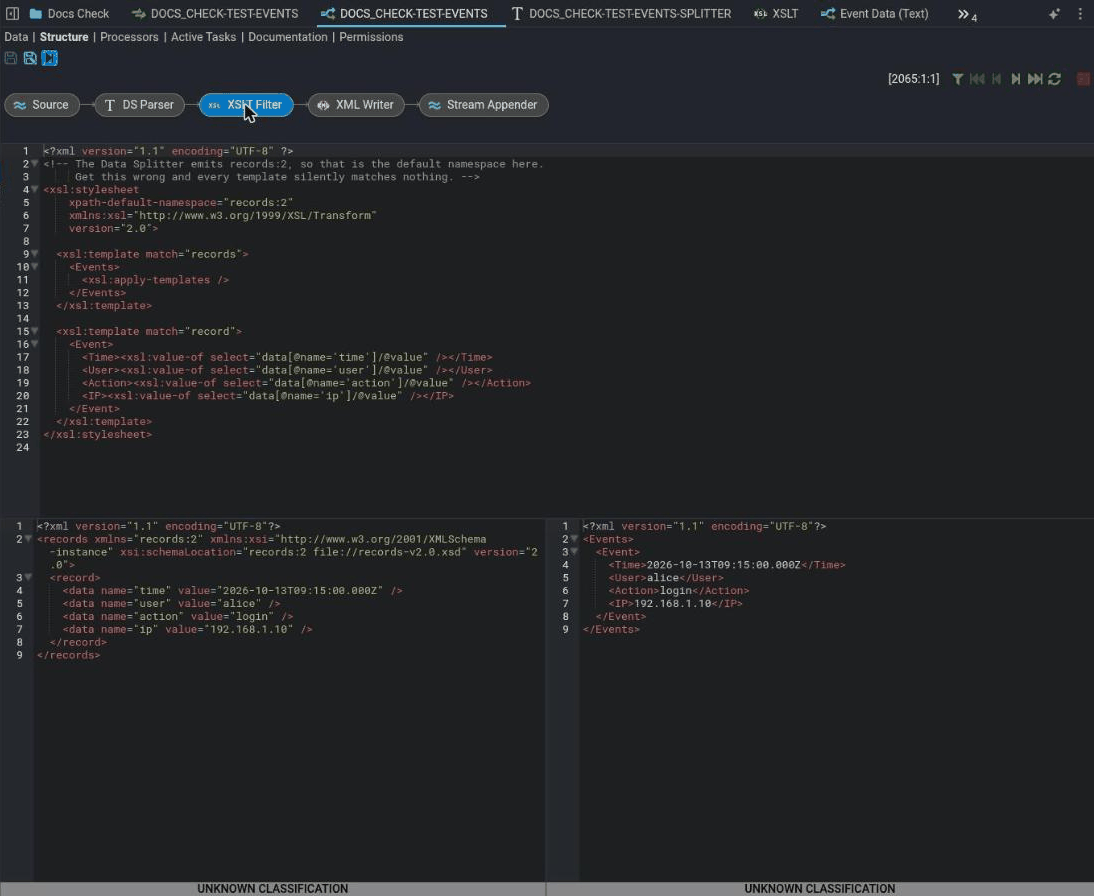Click the version="2.0" line in XSLT

(113, 228)
